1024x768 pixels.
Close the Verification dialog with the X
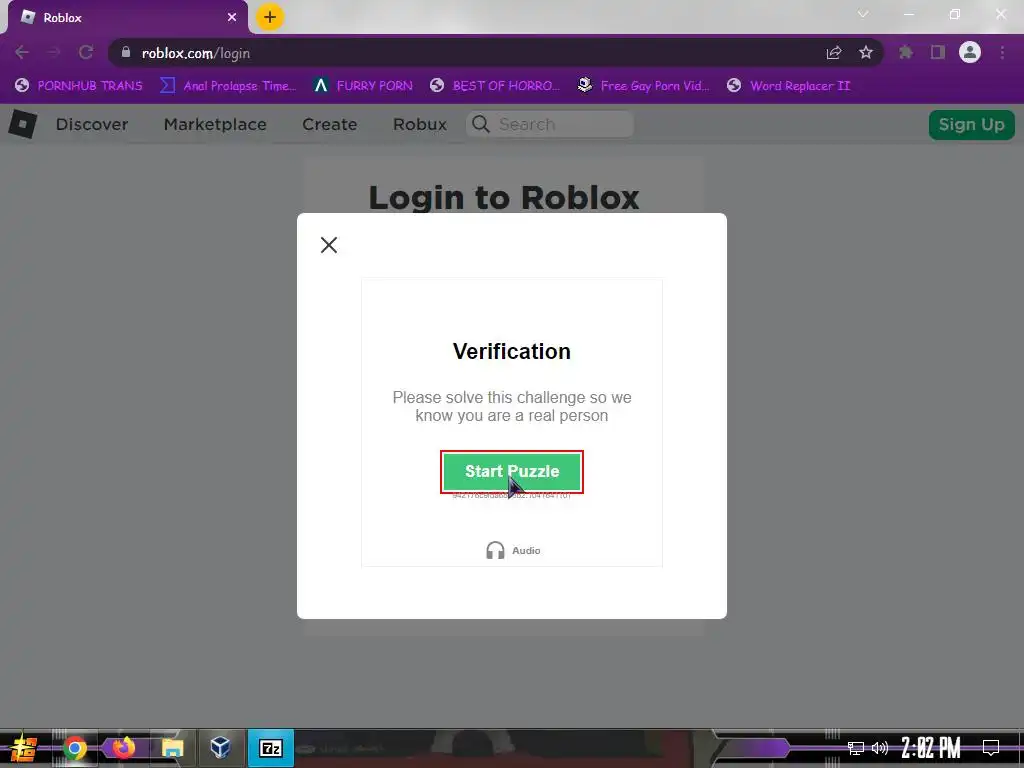pyautogui.click(x=328, y=245)
